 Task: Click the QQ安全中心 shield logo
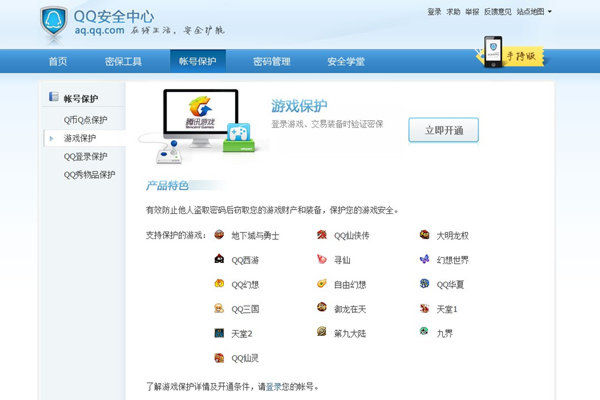pos(54,20)
